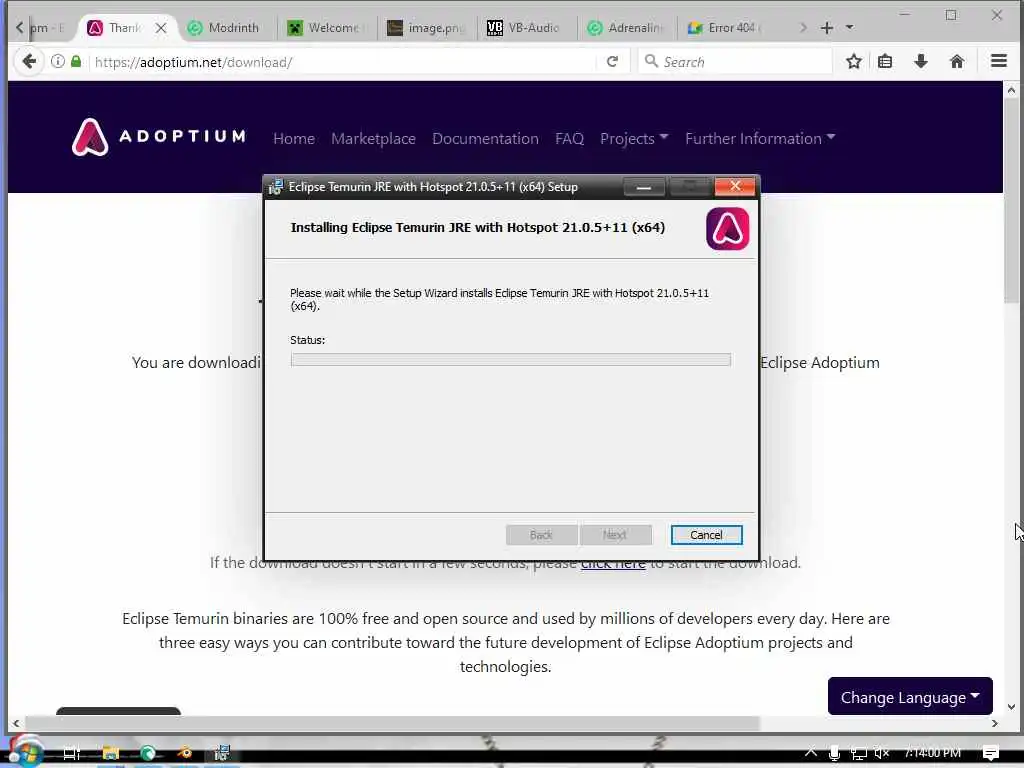Click the taskbar clock showing 7:14 PM
This screenshot has height=768, width=1024.
(933, 753)
